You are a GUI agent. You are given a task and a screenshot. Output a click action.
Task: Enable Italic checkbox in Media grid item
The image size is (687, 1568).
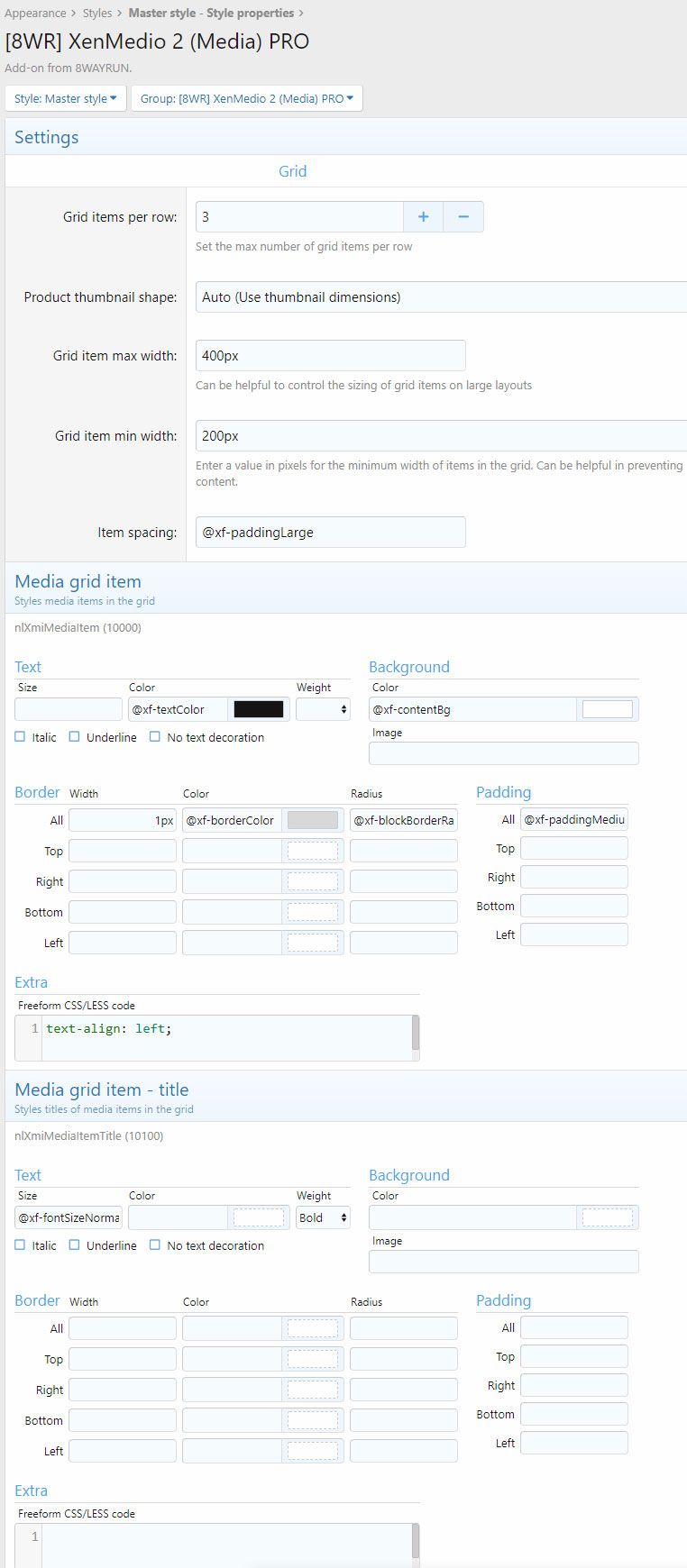tap(20, 736)
